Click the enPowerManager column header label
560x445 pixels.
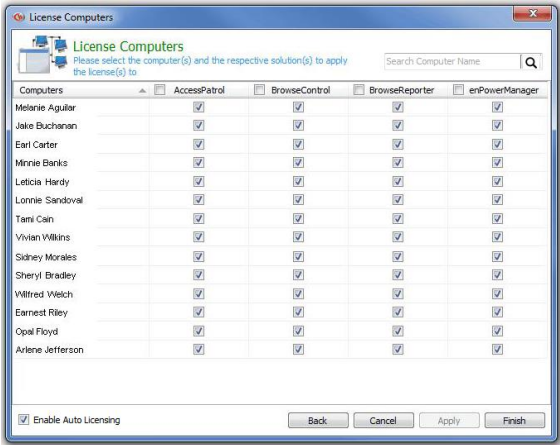coord(504,90)
